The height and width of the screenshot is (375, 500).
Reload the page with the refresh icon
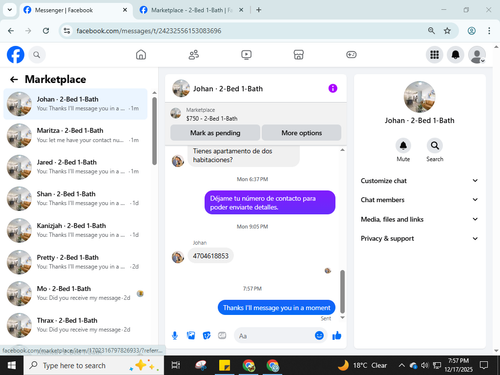pos(46,31)
